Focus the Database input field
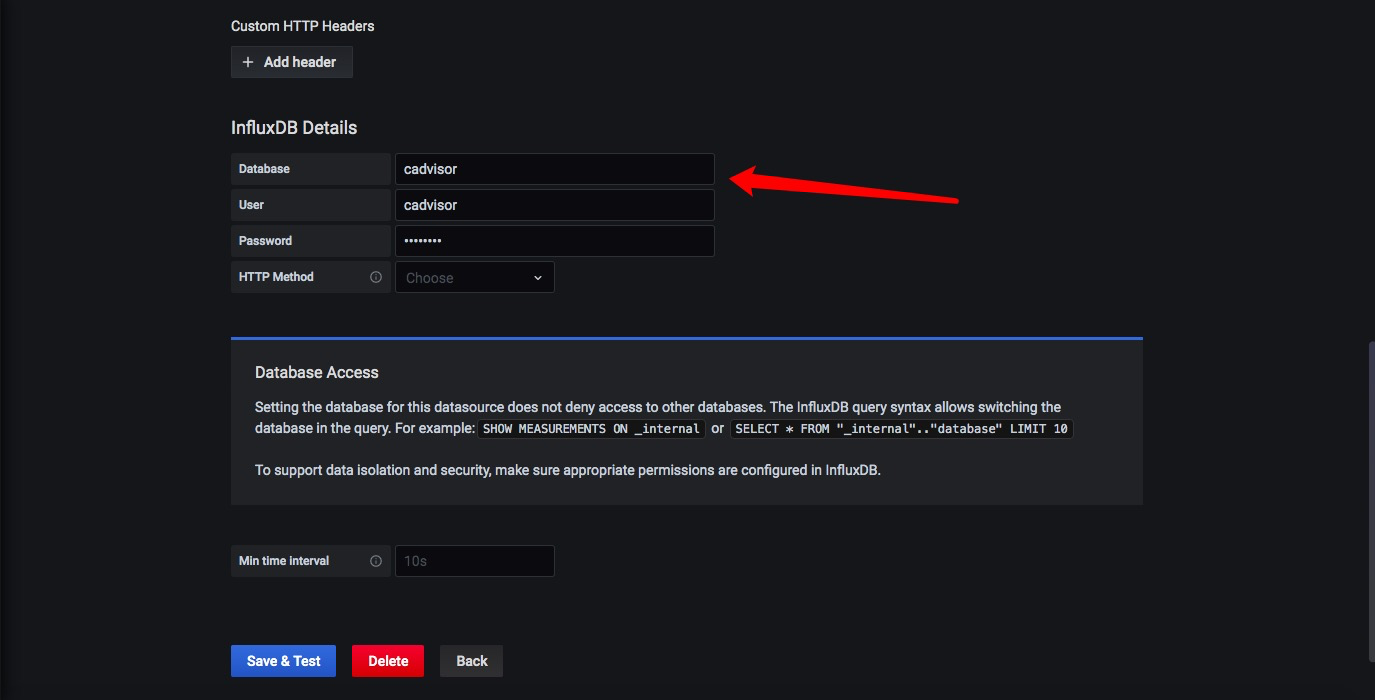The width and height of the screenshot is (1375, 700). point(555,169)
